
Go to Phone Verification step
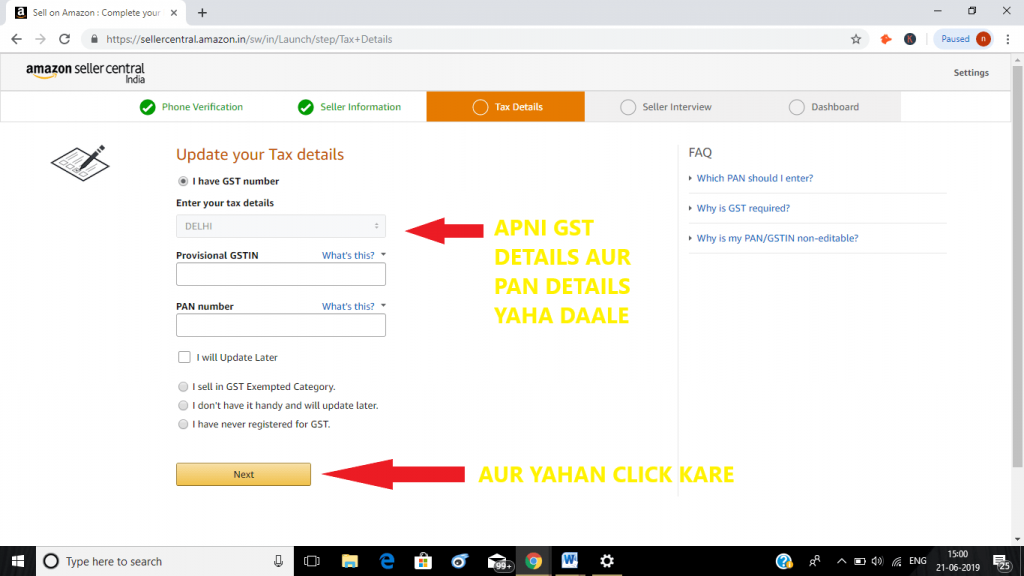pos(191,107)
